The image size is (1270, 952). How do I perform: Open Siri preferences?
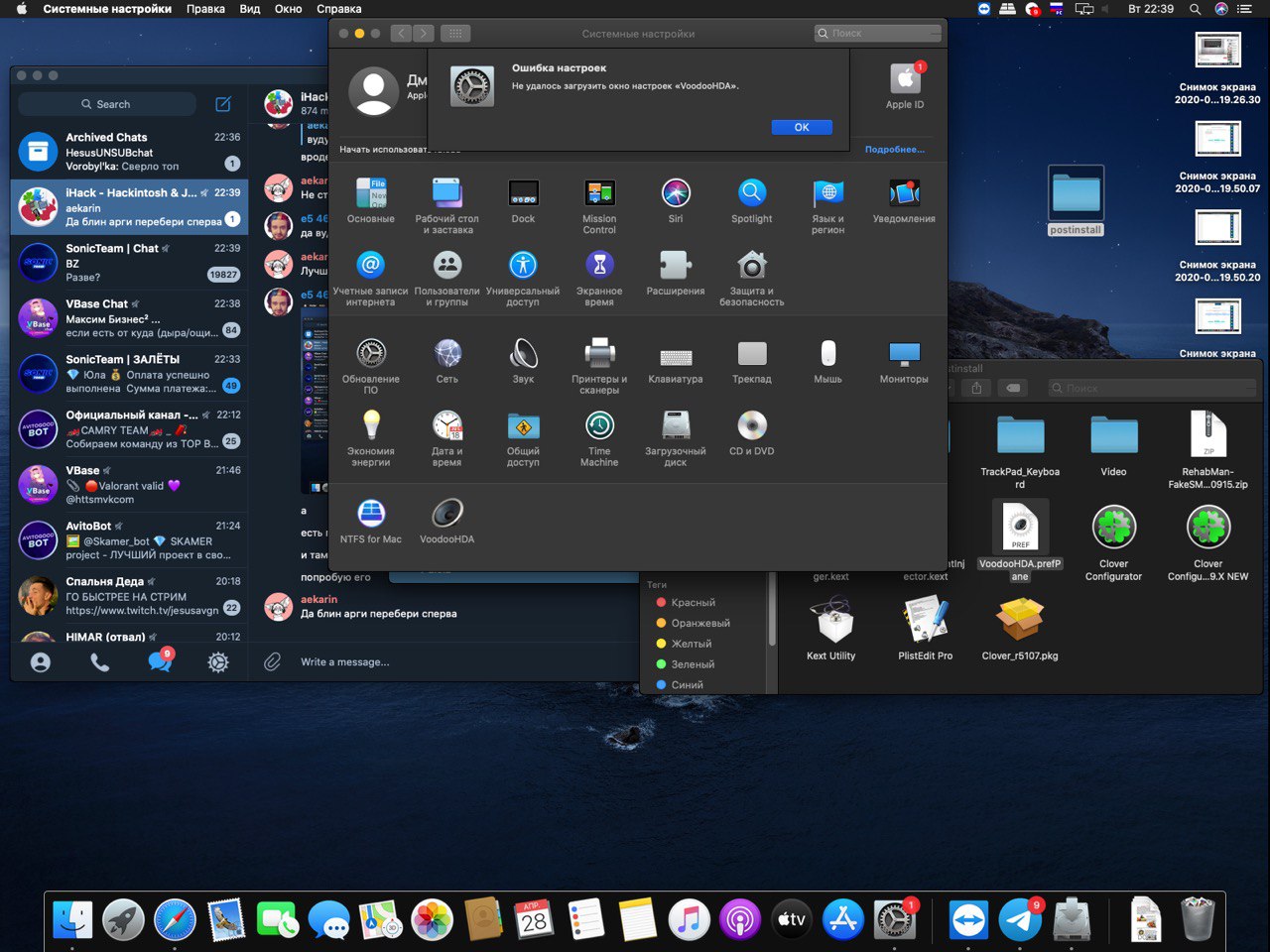pos(676,200)
